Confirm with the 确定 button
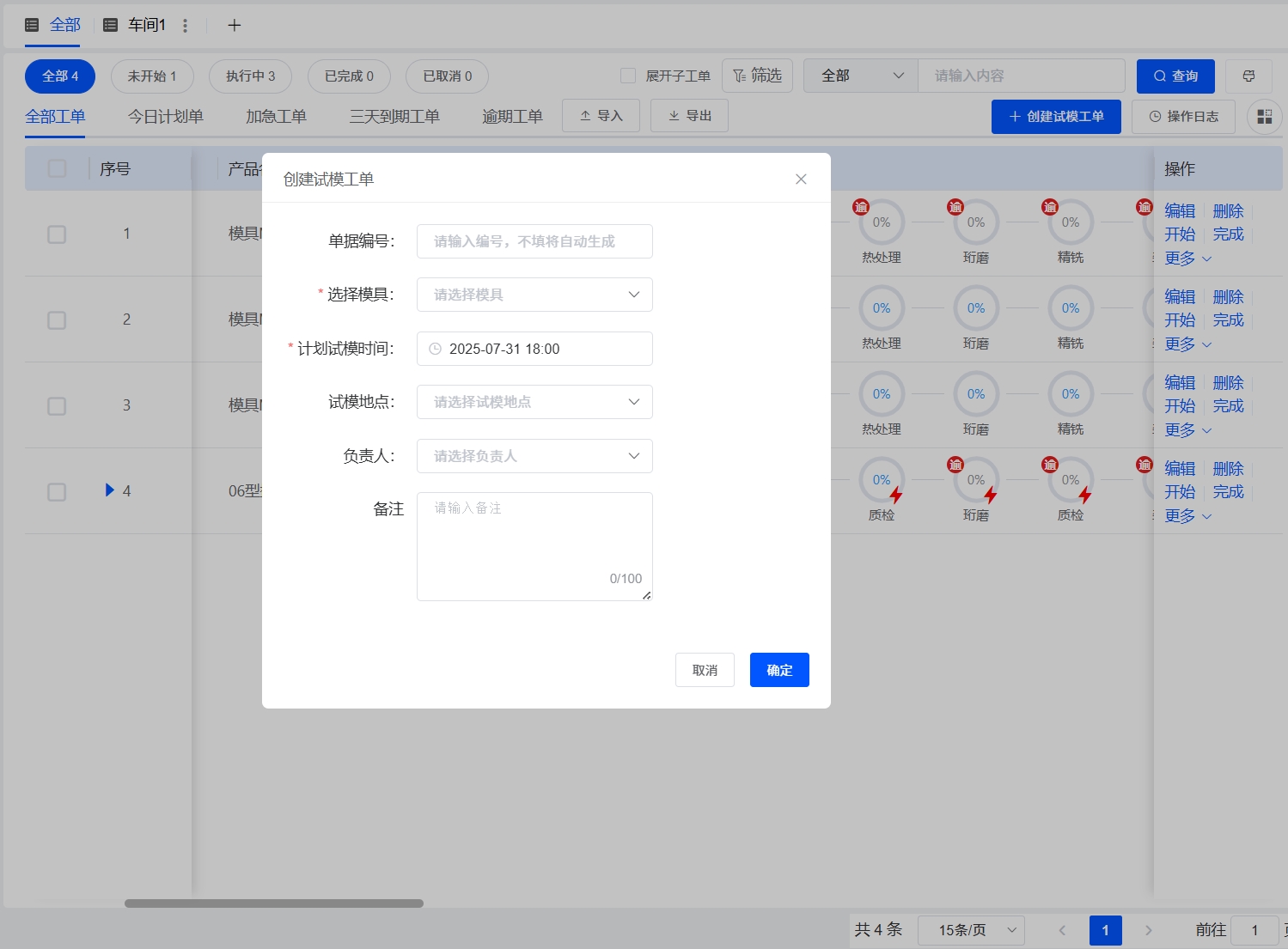The width and height of the screenshot is (1288, 949). 779,670
